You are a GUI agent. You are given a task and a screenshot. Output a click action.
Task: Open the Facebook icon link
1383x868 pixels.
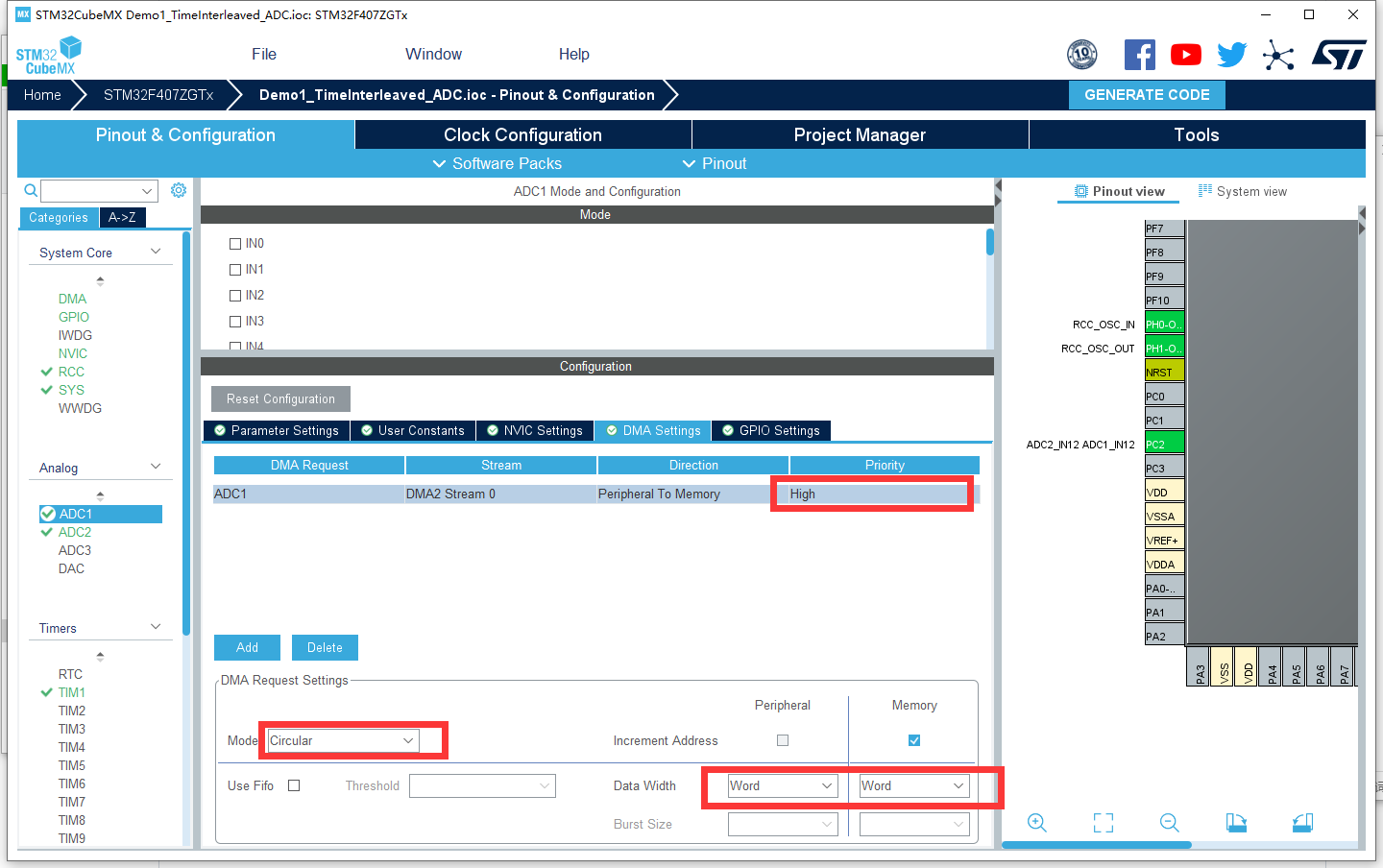pos(1139,55)
